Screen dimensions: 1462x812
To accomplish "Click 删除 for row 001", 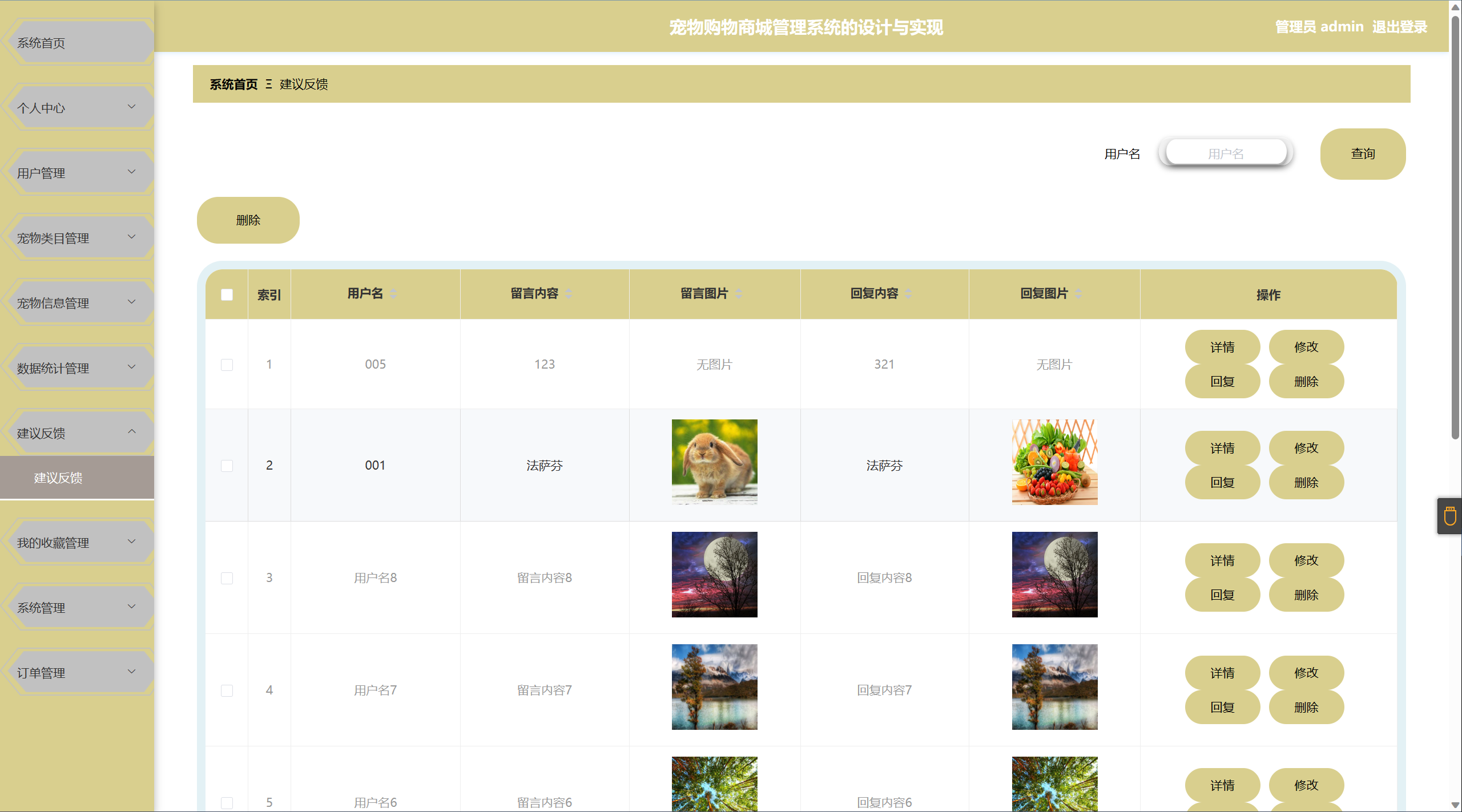I will click(1306, 482).
